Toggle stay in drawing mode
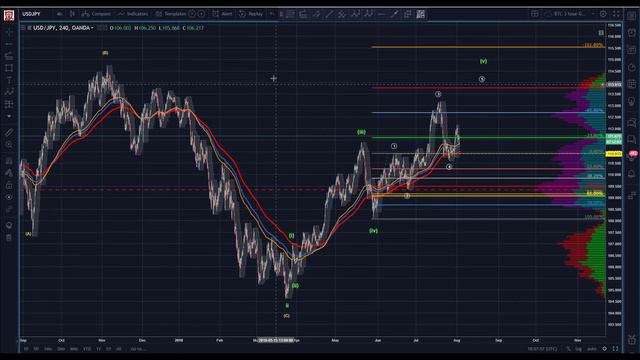 (9, 173)
